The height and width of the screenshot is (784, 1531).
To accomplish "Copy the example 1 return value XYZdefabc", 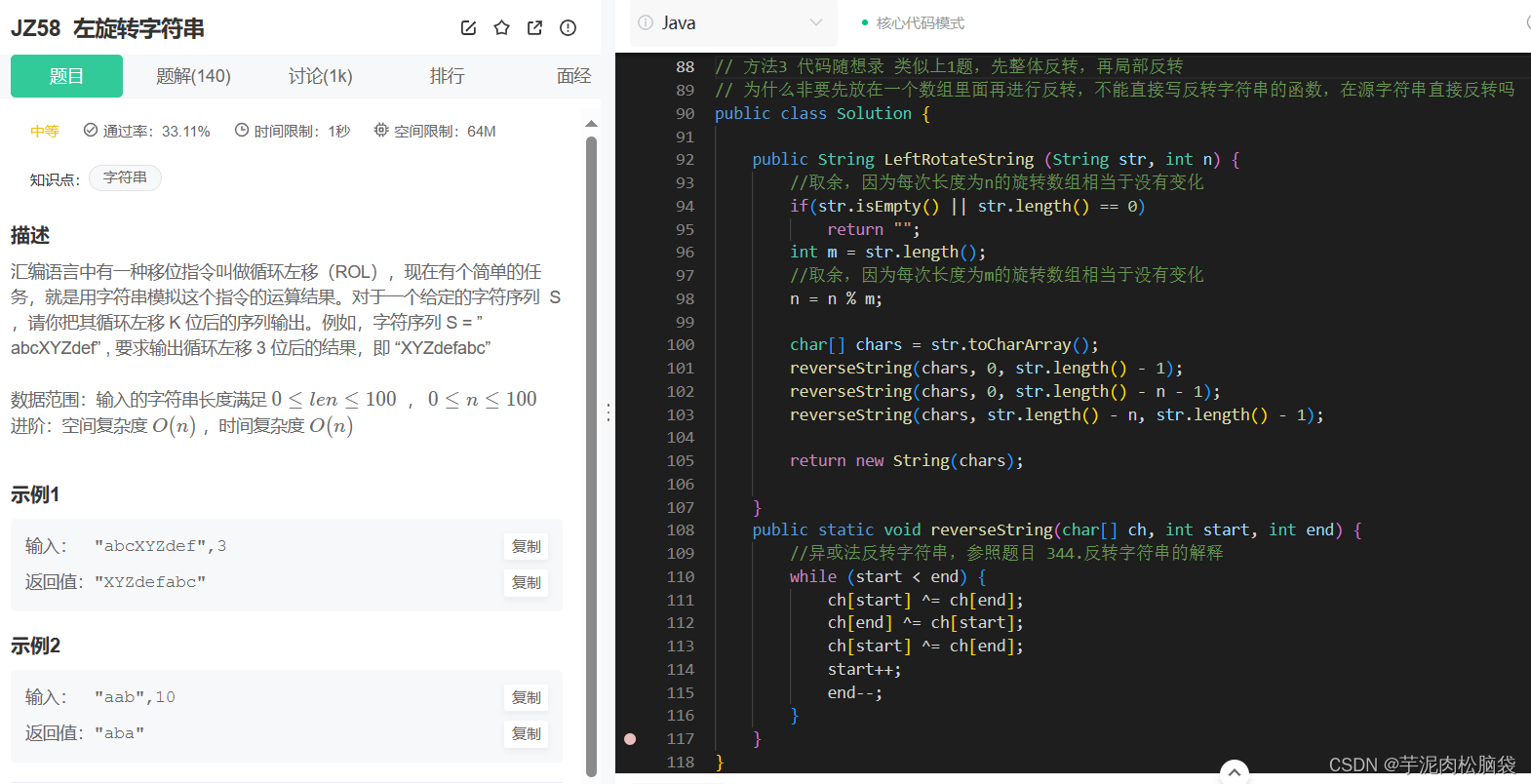I will (x=527, y=582).
